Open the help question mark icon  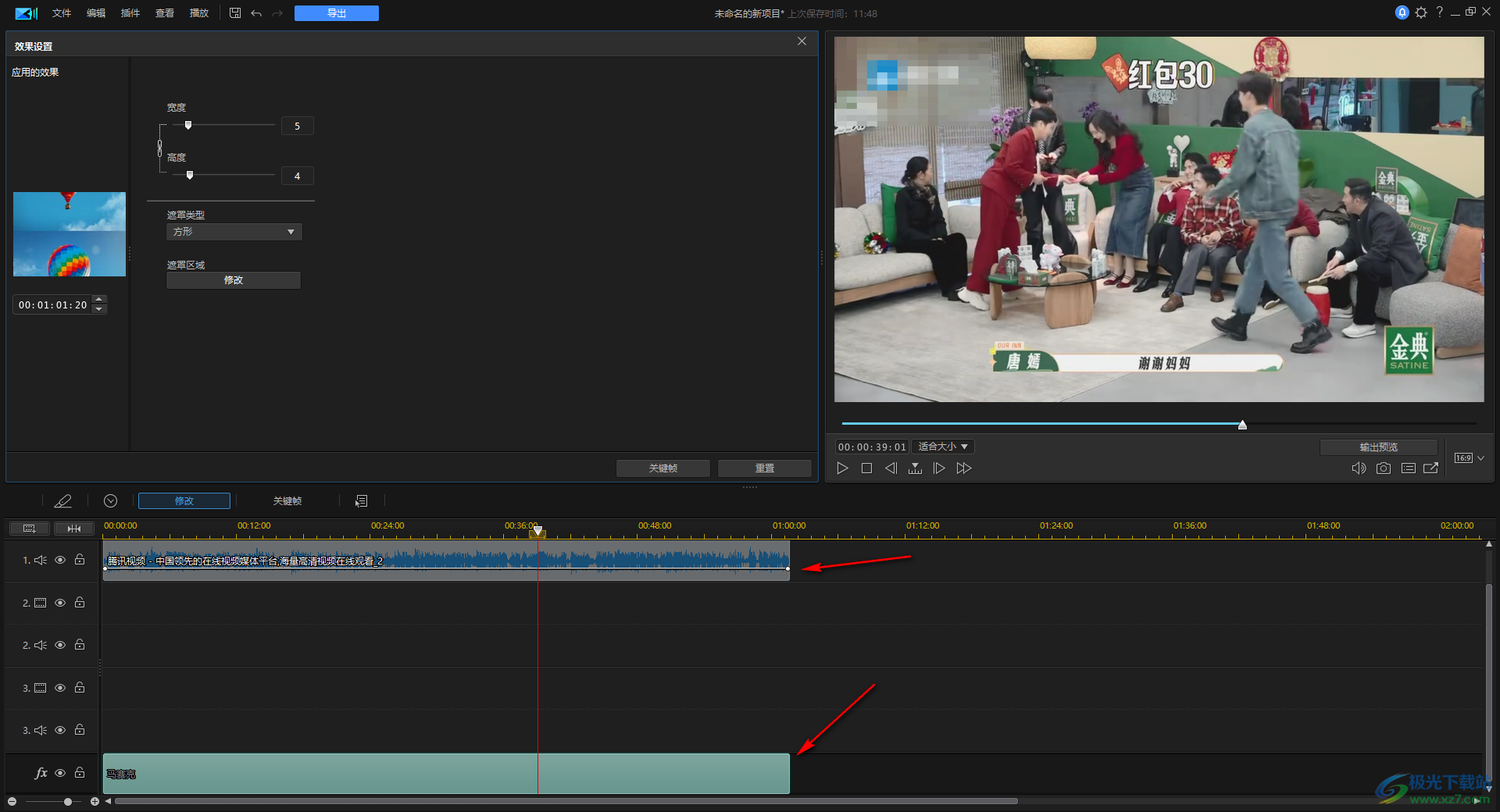tap(1439, 12)
